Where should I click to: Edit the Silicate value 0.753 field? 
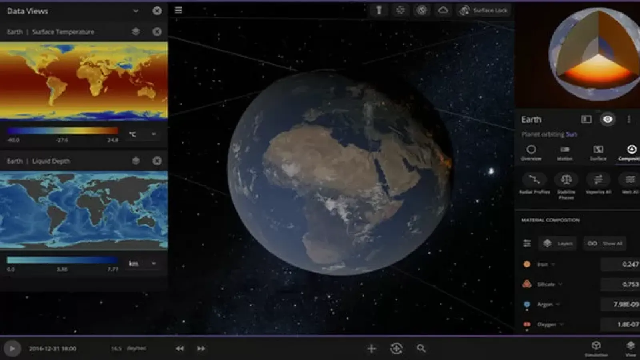click(x=620, y=284)
